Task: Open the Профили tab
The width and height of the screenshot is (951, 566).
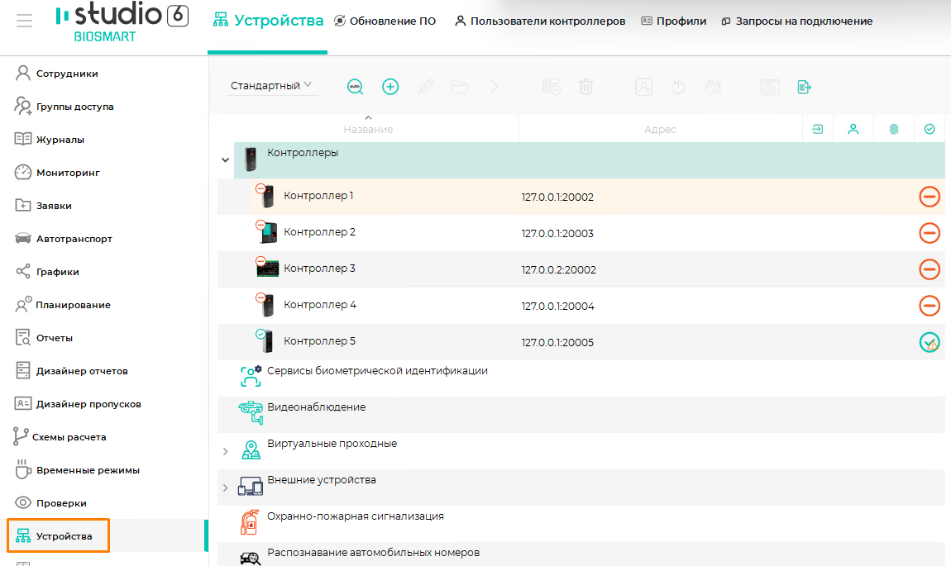Action: point(673,21)
